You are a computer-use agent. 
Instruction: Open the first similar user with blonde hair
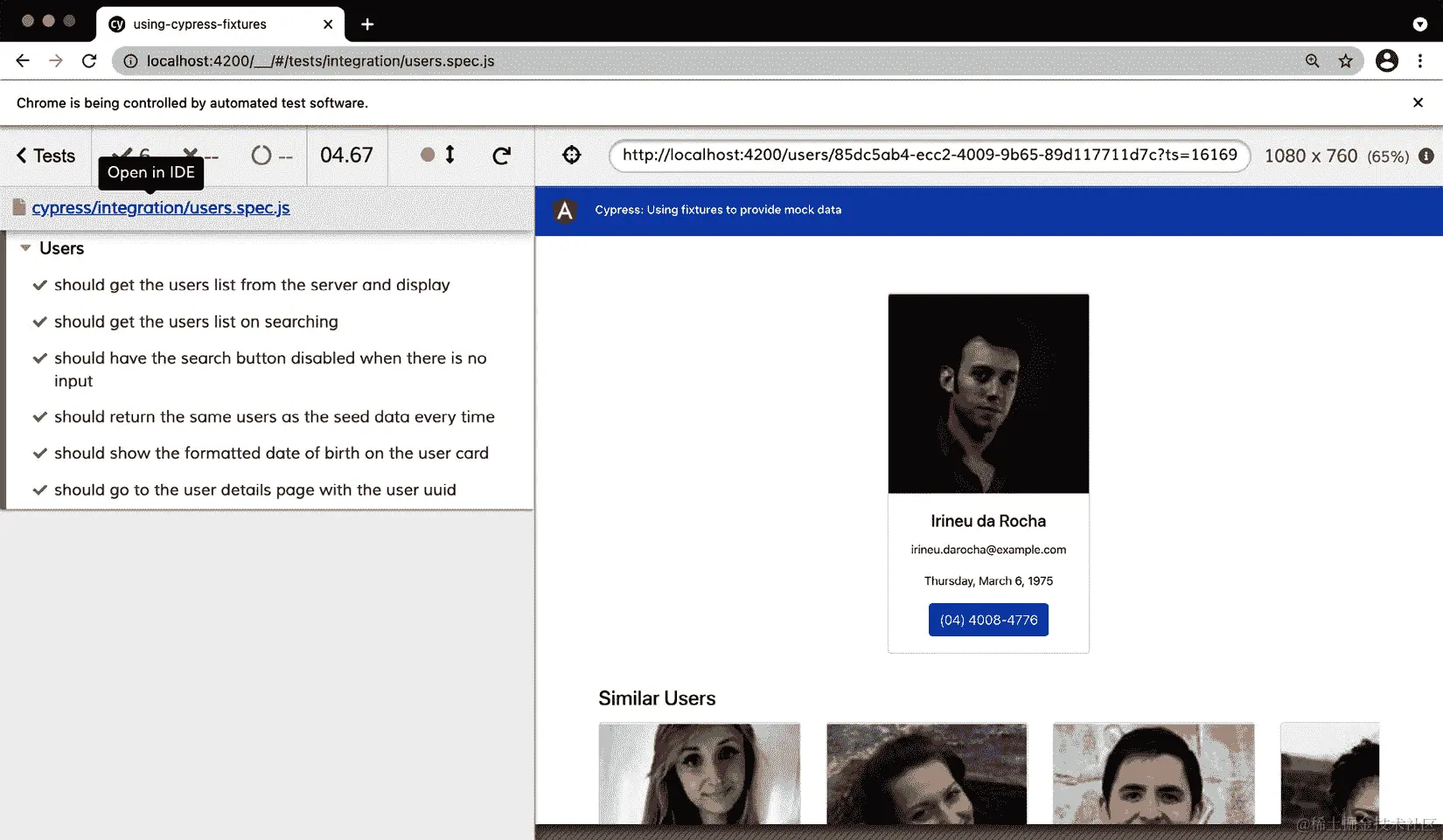[x=700, y=774]
